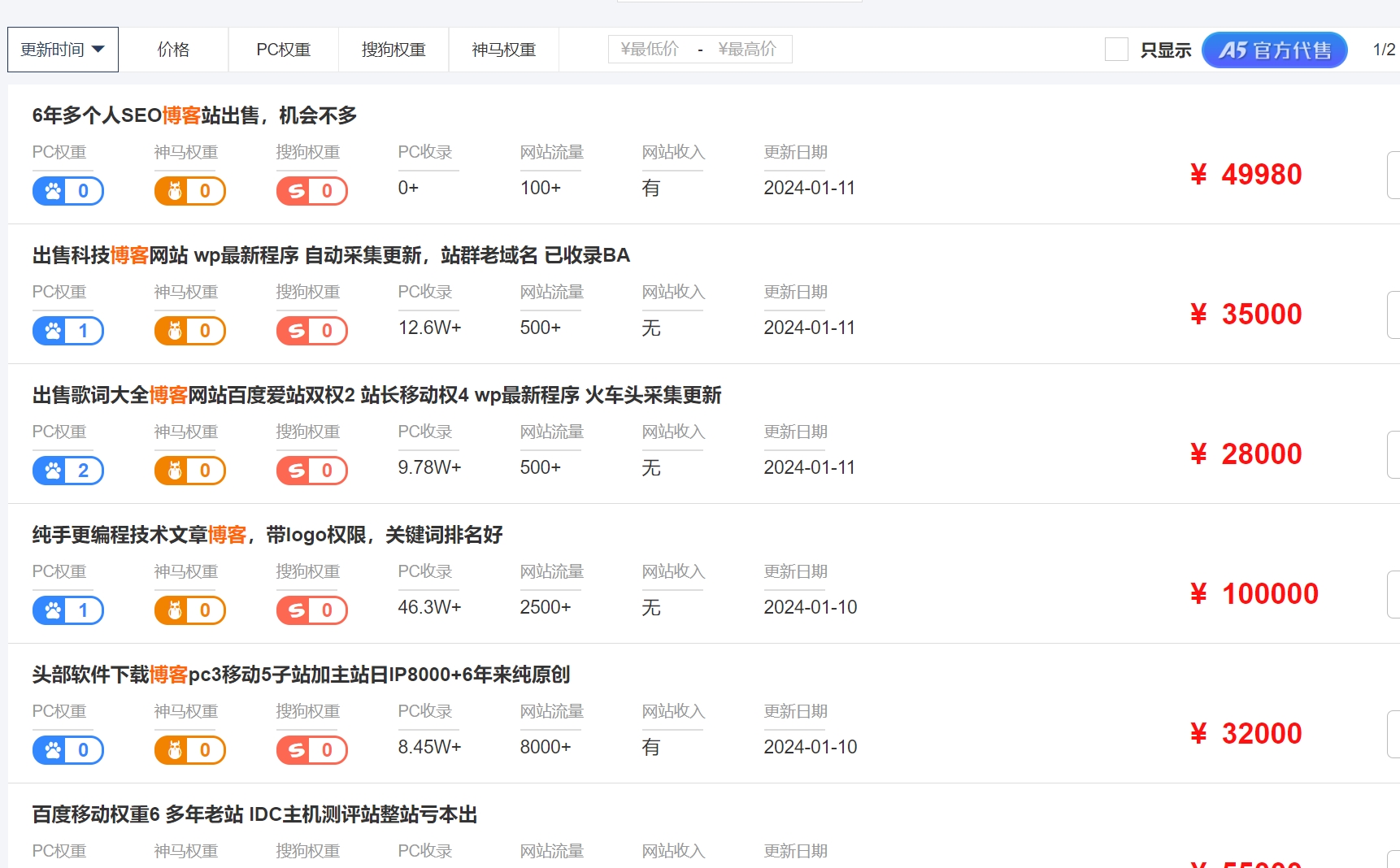This screenshot has width=1400, height=868.
Task: Sort by PC权重 tab
Action: [x=284, y=50]
